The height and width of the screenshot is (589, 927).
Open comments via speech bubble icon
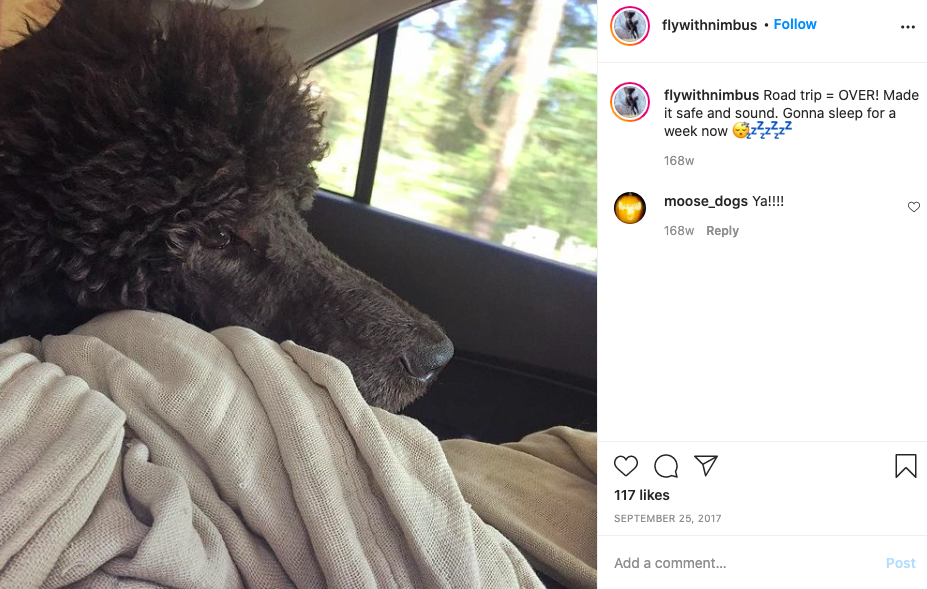tap(666, 466)
